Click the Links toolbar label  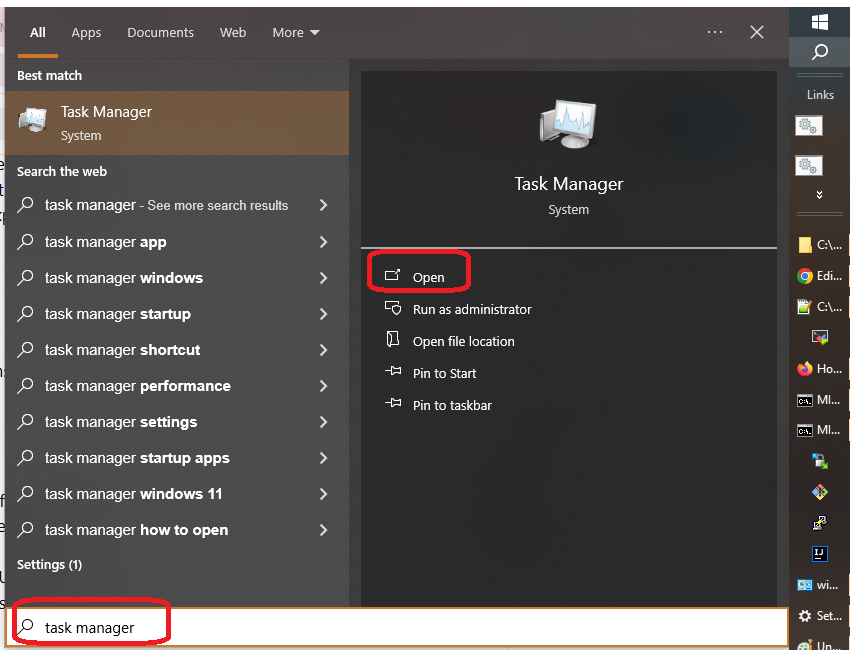(820, 95)
